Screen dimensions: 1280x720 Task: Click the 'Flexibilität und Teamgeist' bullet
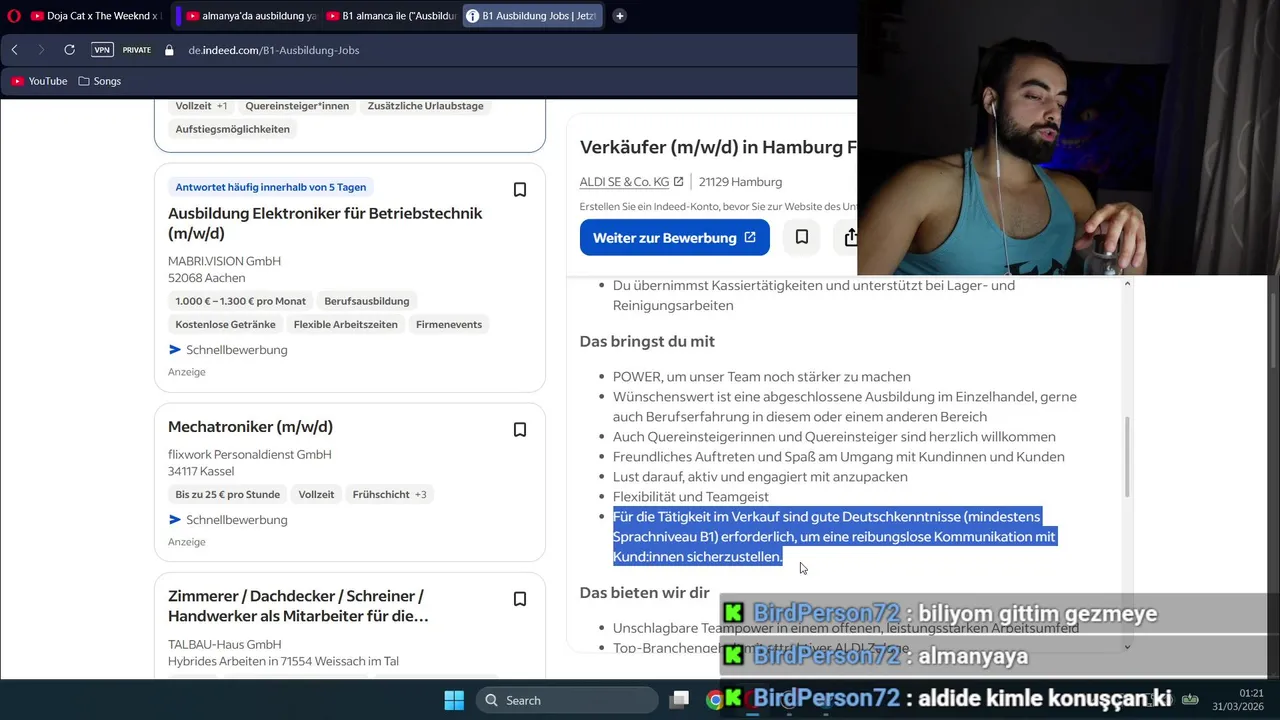tap(691, 496)
